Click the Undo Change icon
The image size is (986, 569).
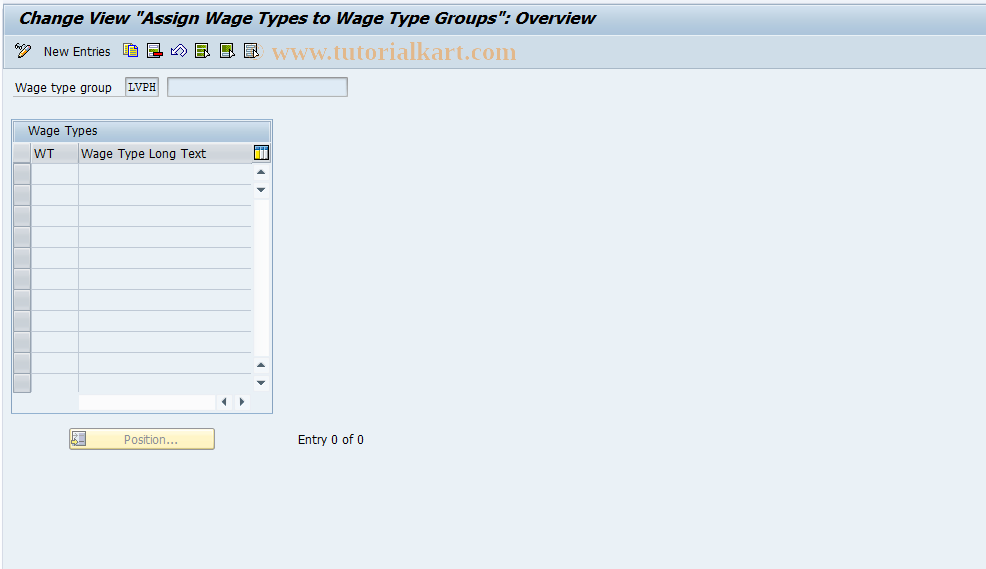coord(179,51)
